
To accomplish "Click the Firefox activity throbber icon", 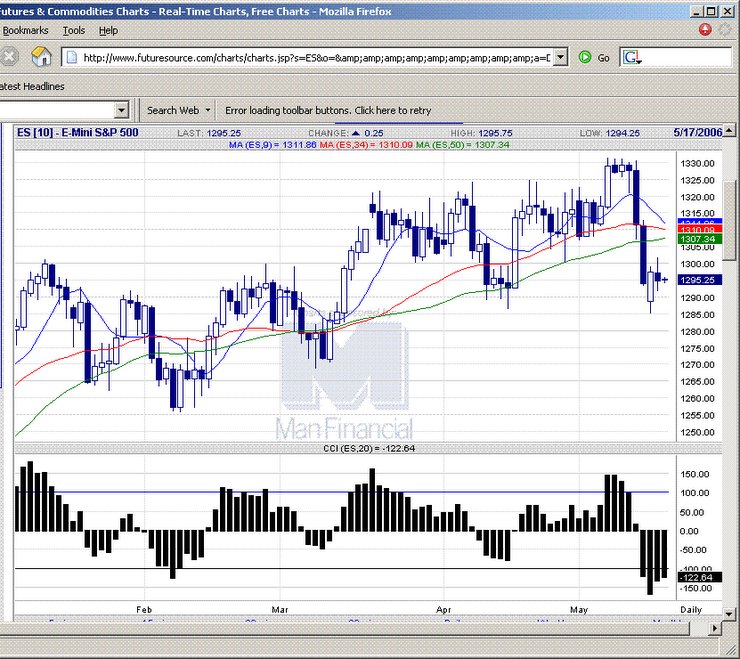I will (725, 30).
